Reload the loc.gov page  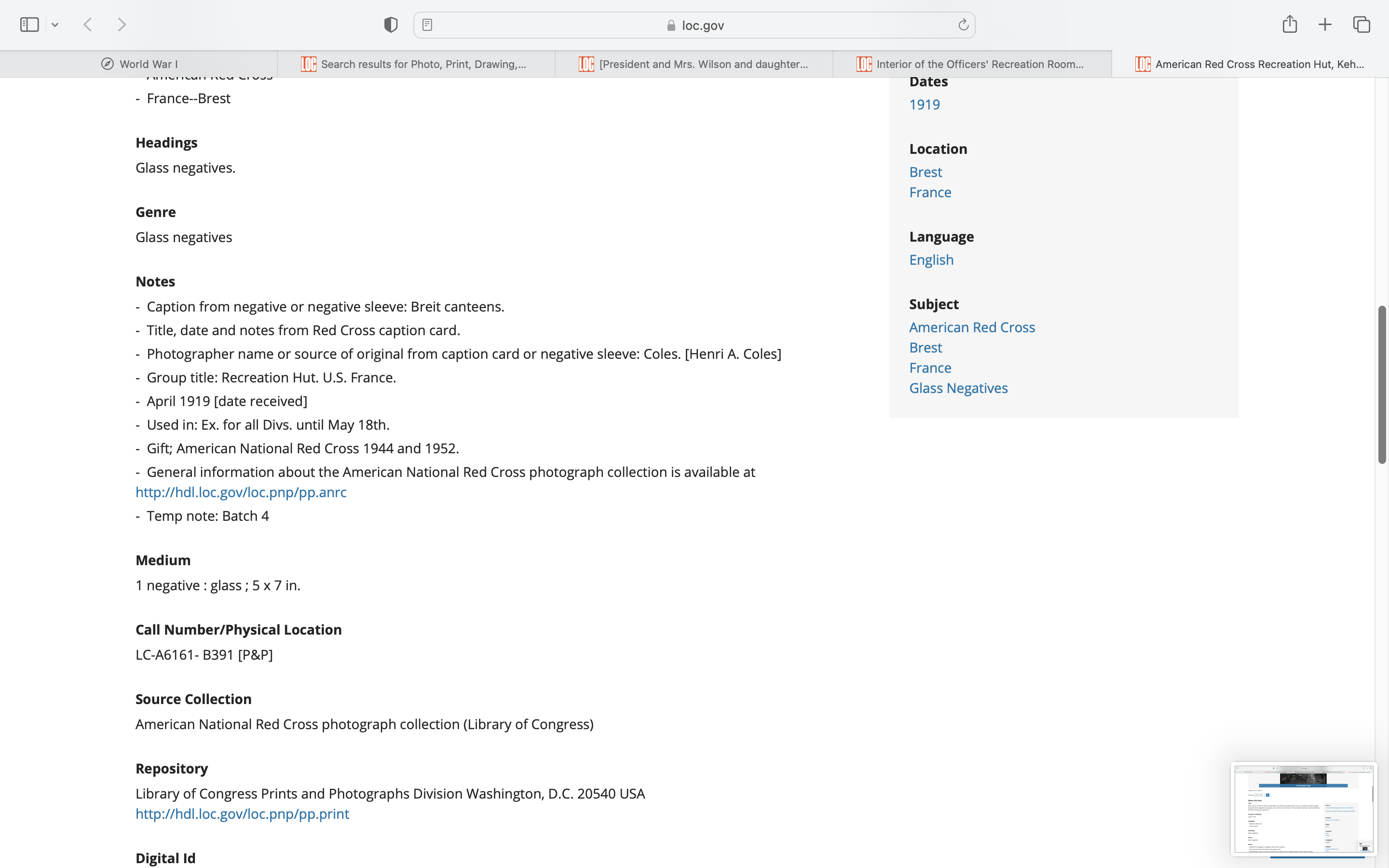(x=963, y=25)
